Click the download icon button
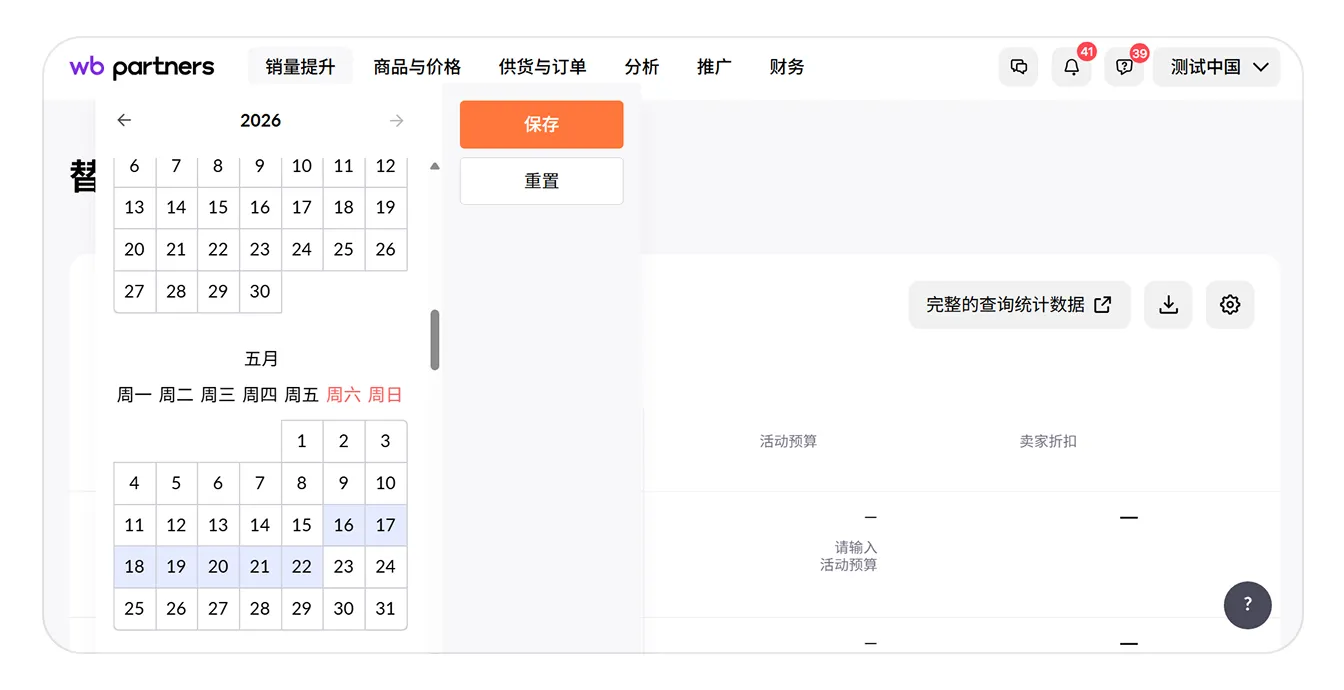The width and height of the screenshot is (1344, 690). pyautogui.click(x=1168, y=305)
